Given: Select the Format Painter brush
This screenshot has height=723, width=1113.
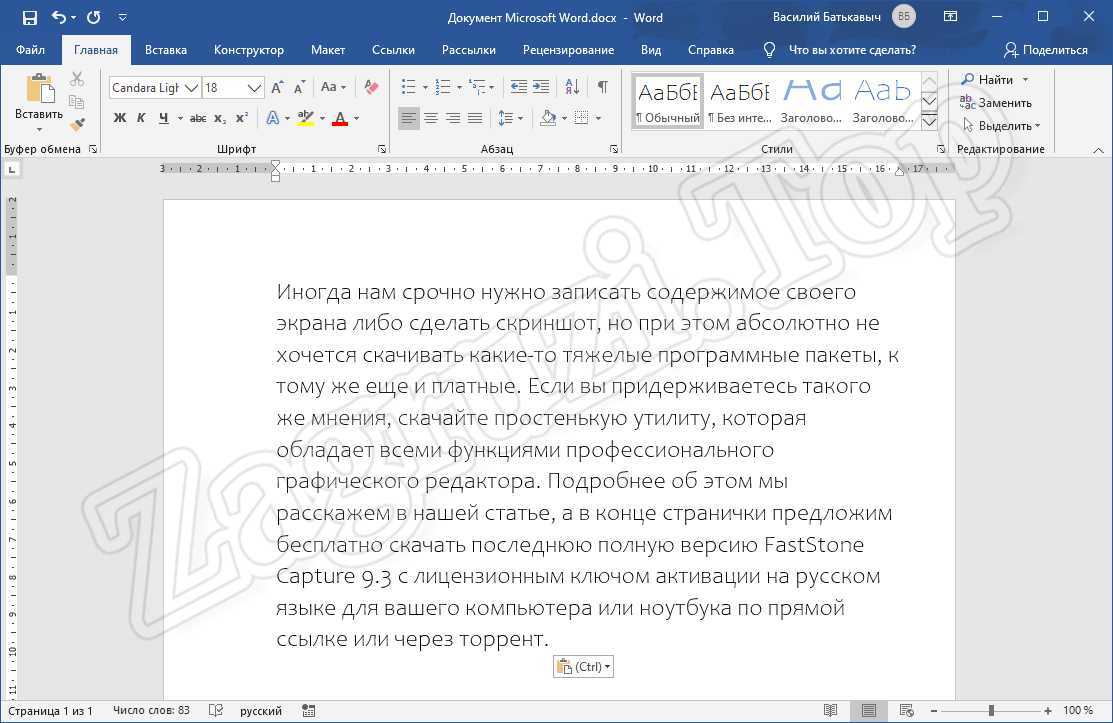Looking at the screenshot, I should click(77, 124).
